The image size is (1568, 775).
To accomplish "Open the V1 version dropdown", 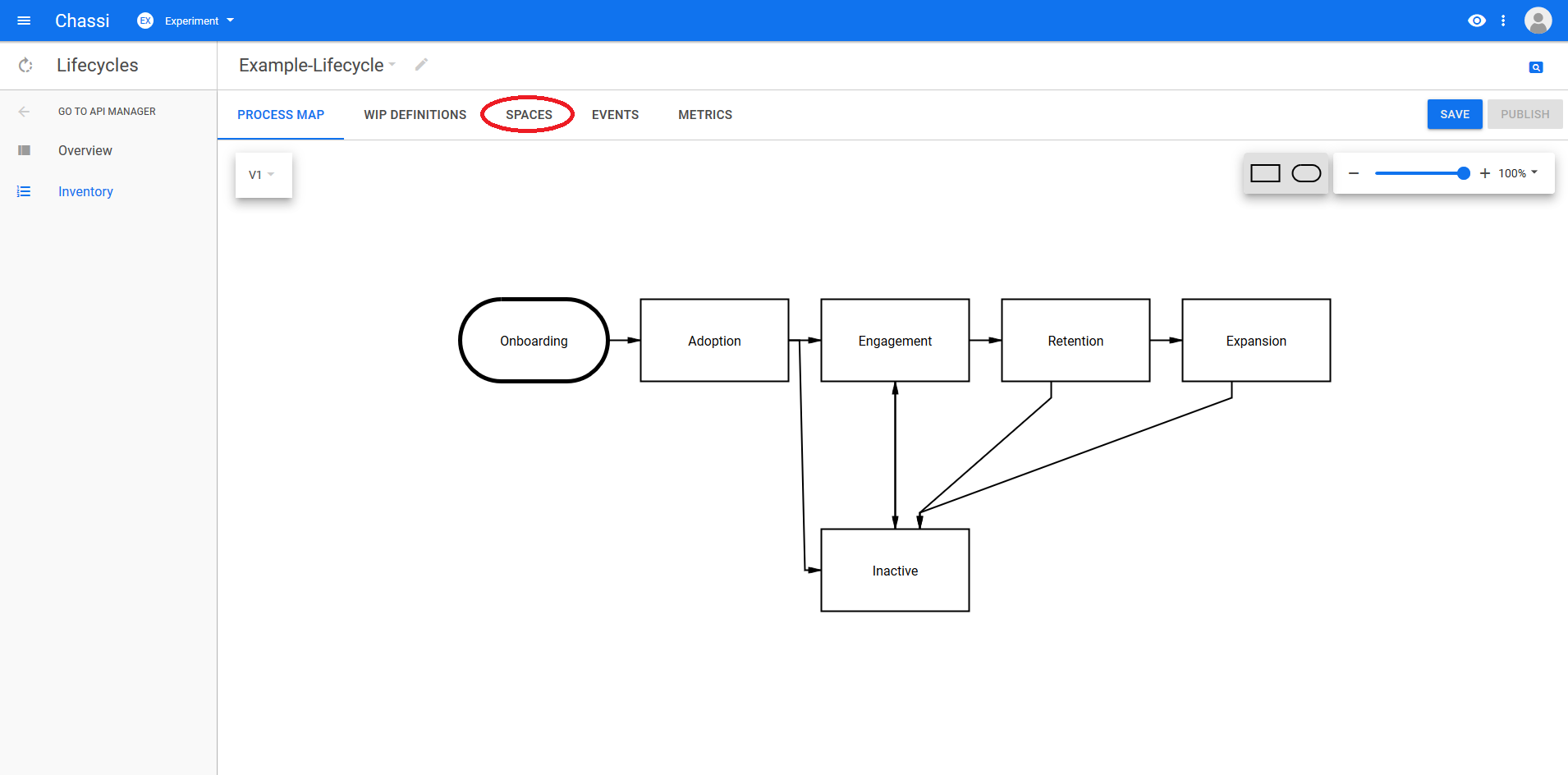I will tap(263, 175).
